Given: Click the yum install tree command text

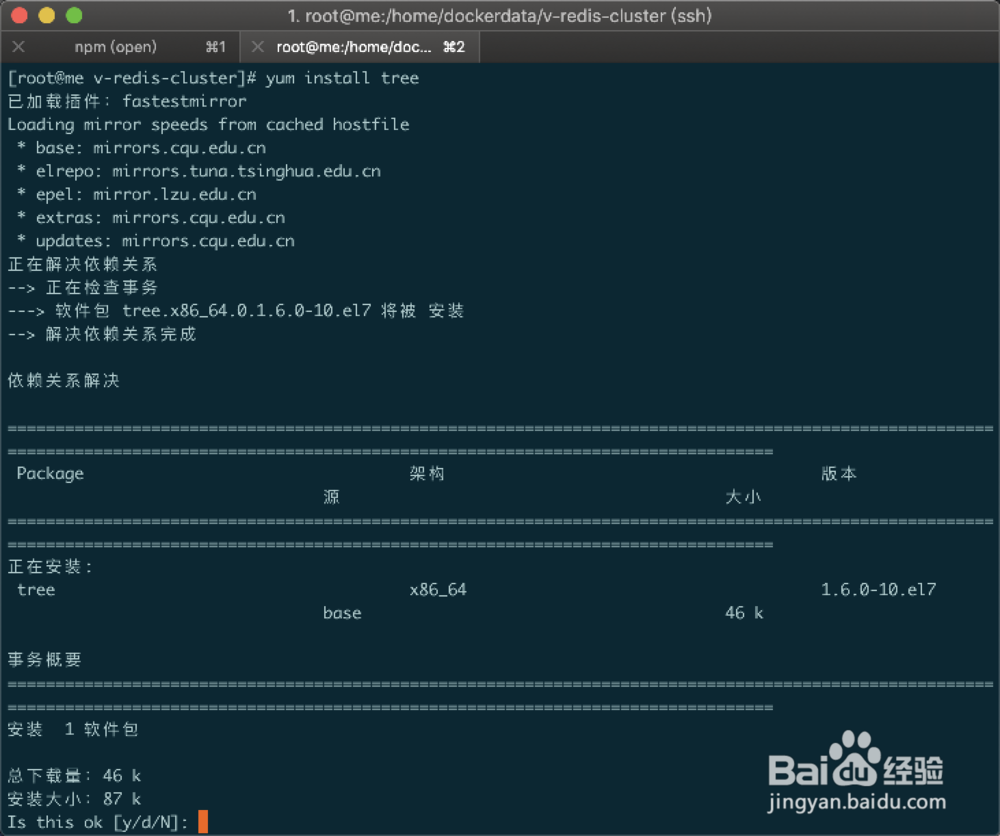Looking at the screenshot, I should 340,77.
